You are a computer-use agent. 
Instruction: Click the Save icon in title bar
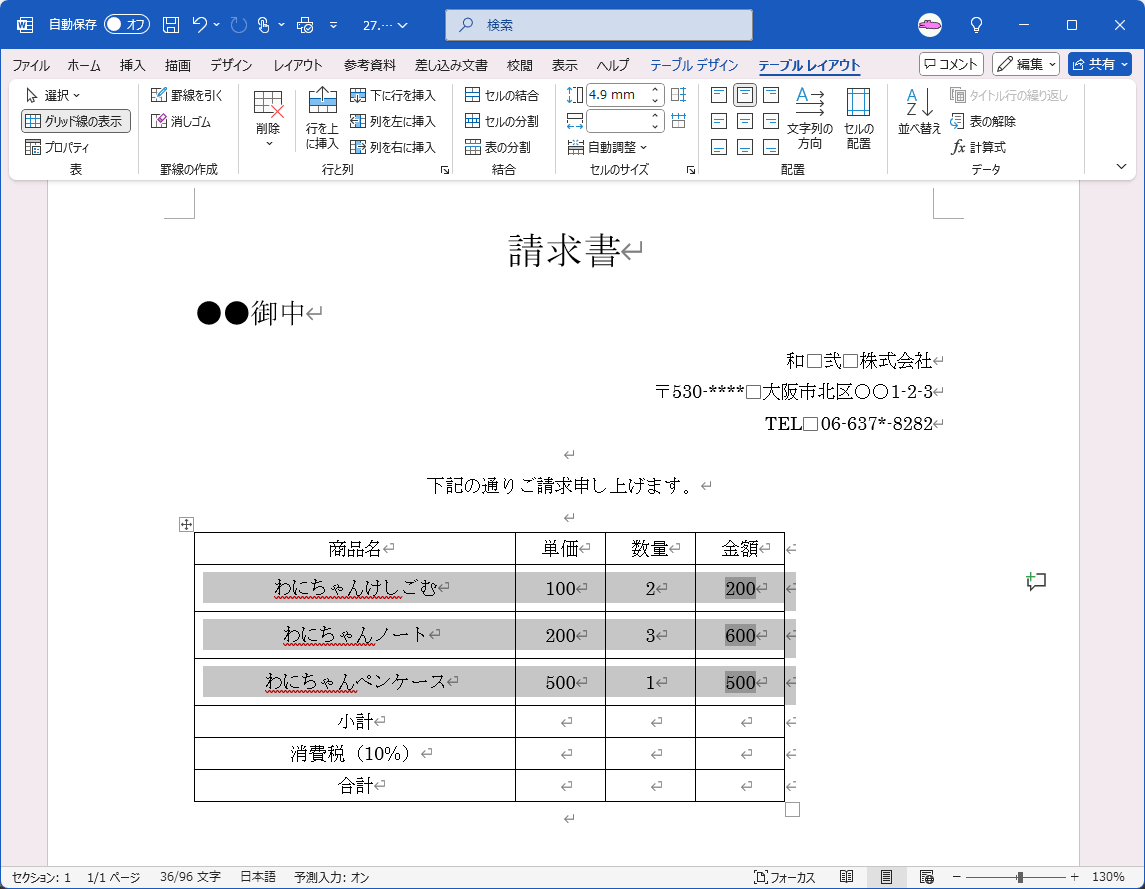click(x=171, y=25)
